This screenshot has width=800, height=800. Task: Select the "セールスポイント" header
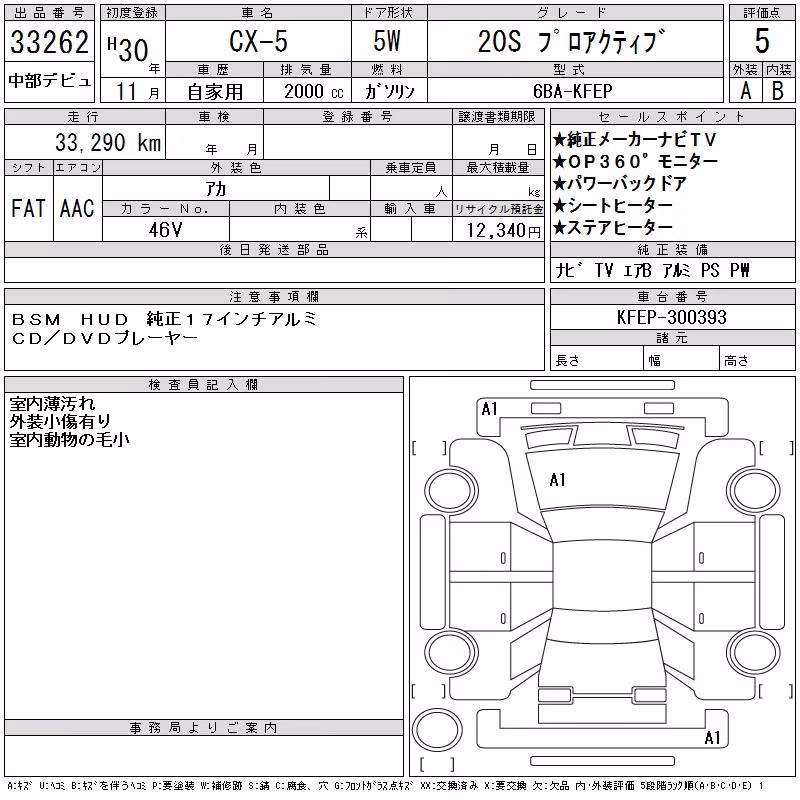[x=672, y=117]
